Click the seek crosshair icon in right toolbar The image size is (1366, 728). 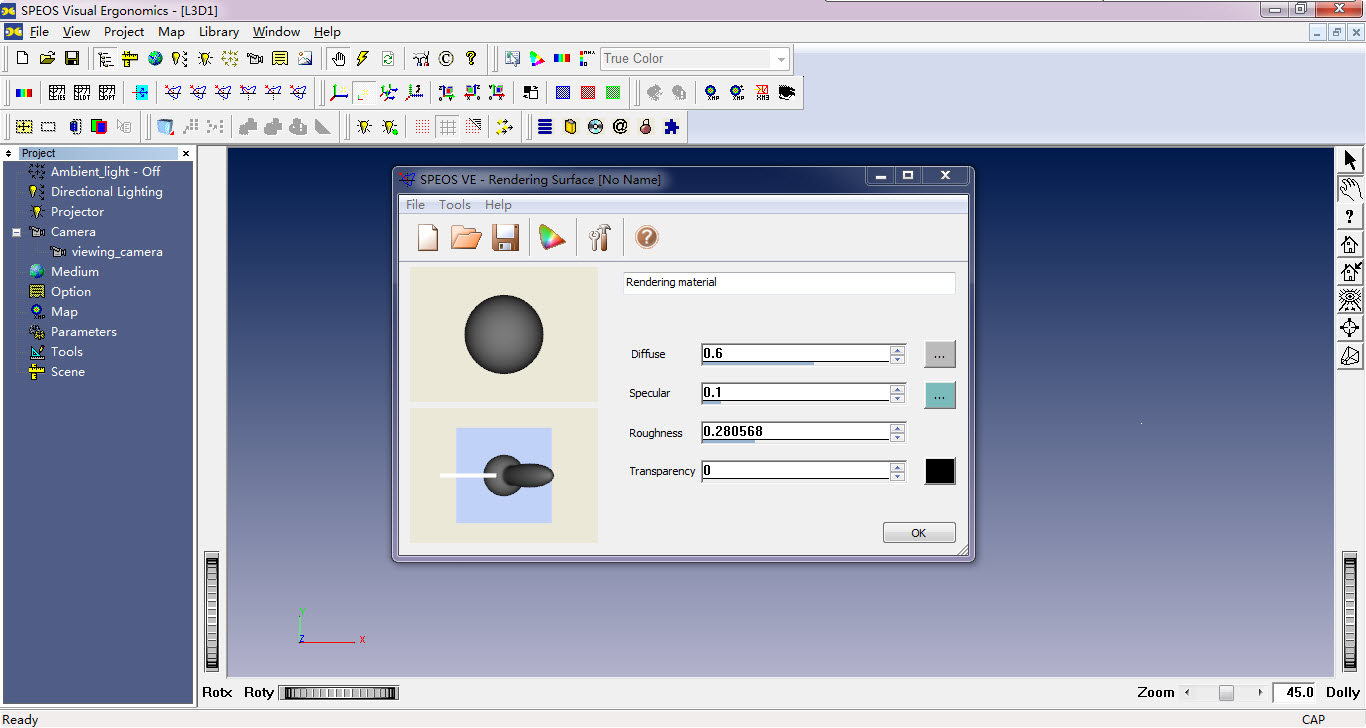coord(1350,328)
